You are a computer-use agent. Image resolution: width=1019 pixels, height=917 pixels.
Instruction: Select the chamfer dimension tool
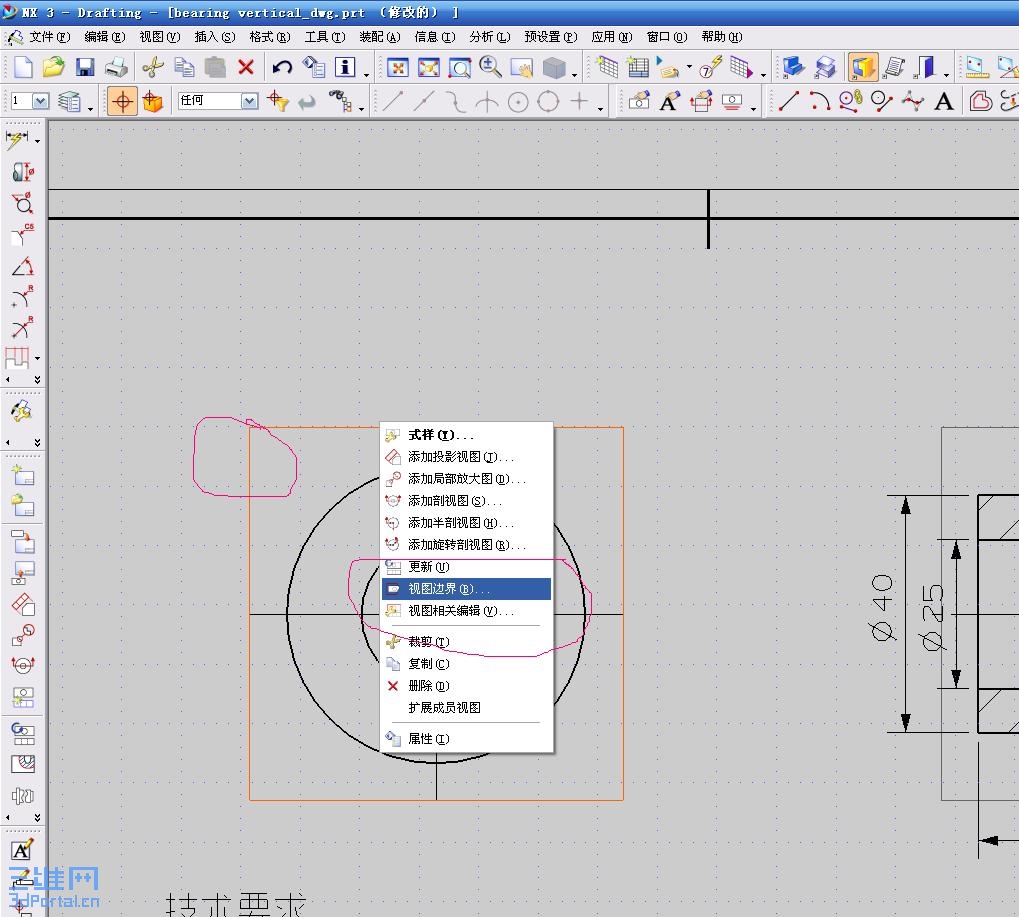[23, 235]
